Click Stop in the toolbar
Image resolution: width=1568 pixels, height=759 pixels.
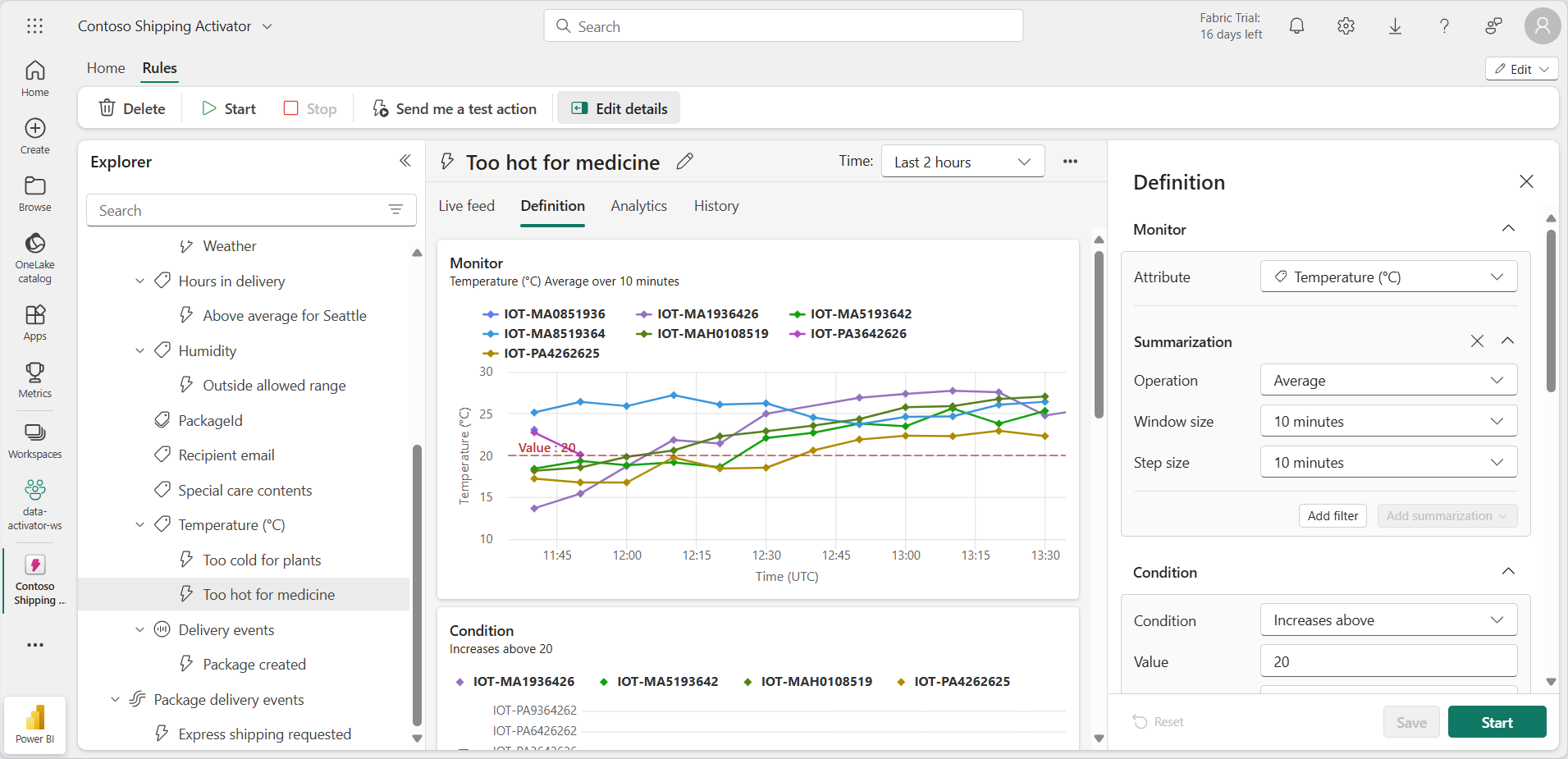pos(310,108)
